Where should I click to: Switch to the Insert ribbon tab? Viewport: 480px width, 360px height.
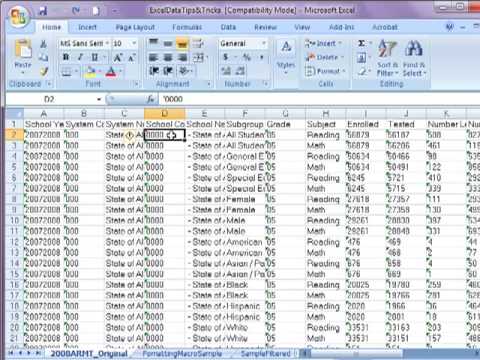(87, 27)
